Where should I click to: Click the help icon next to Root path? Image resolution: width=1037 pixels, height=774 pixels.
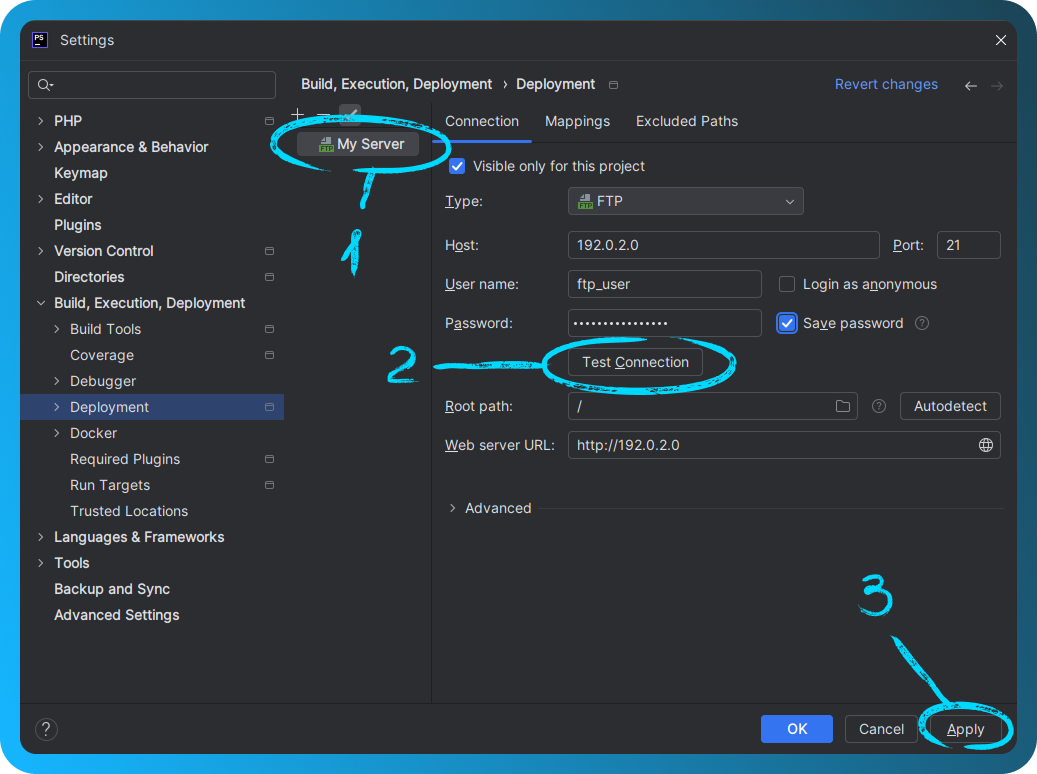[878, 406]
